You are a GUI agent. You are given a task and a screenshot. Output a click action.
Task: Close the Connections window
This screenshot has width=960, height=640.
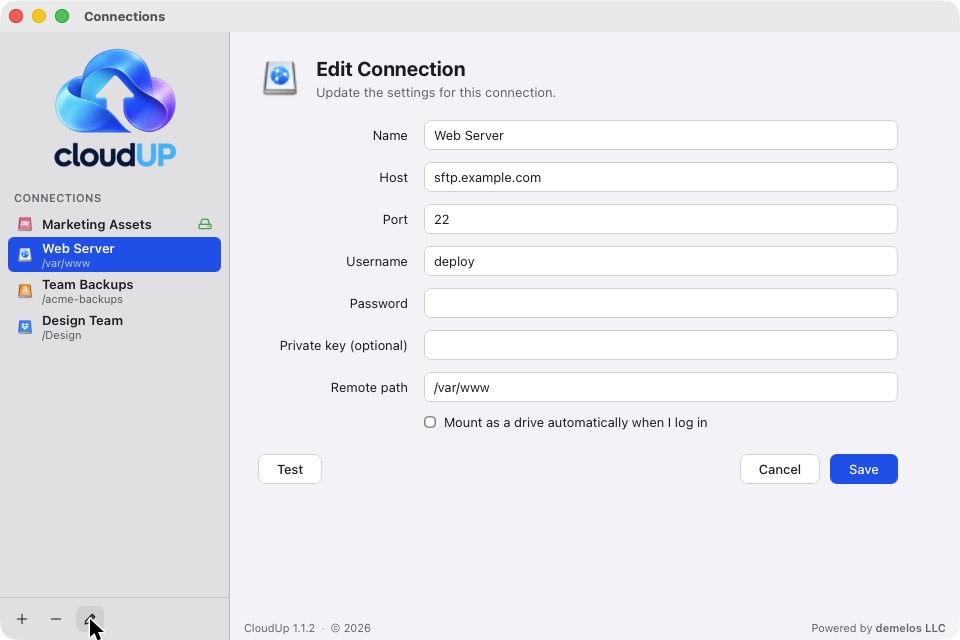click(x=16, y=17)
